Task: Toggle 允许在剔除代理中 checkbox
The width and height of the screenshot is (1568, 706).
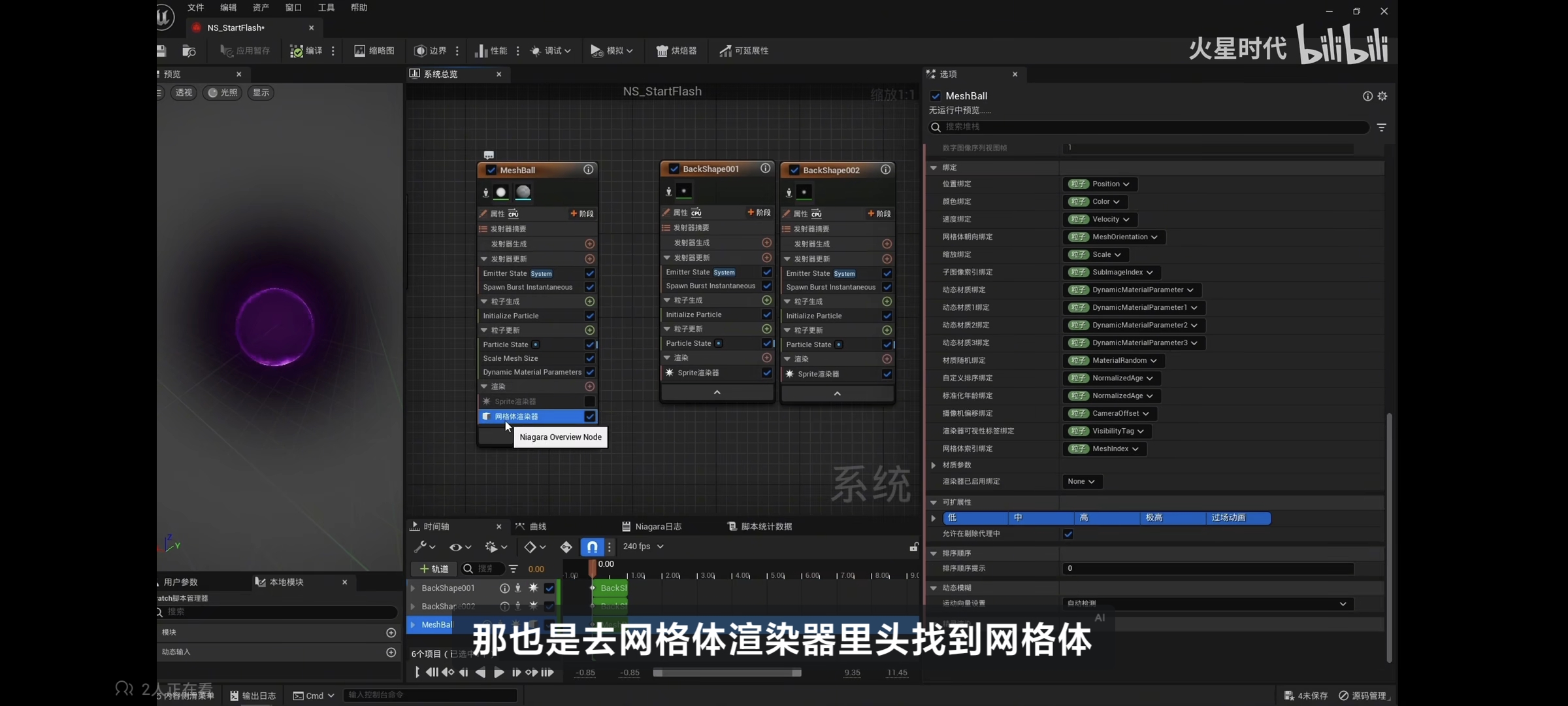Action: click(x=1068, y=534)
